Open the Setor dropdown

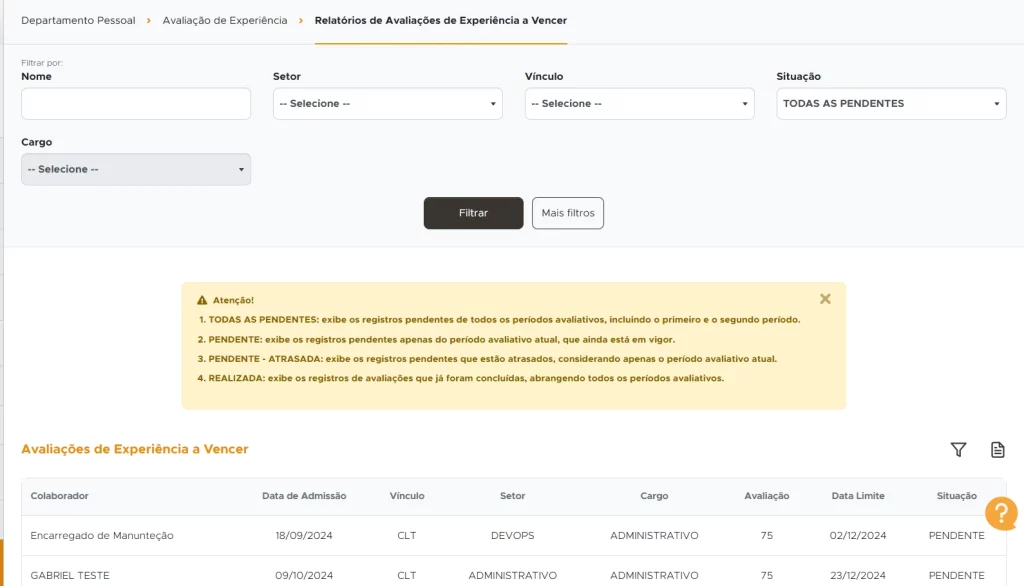pyautogui.click(x=387, y=104)
